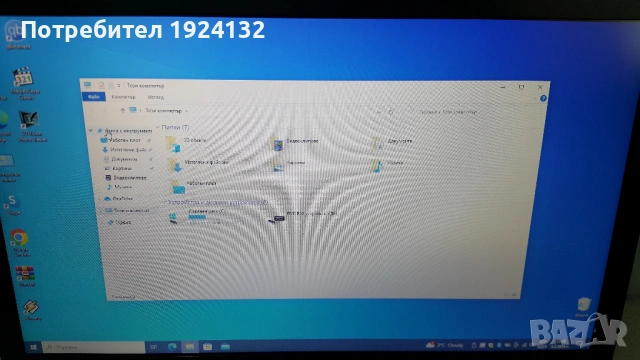Refresh the current Explorer view
640x360 pixels.
(391, 111)
